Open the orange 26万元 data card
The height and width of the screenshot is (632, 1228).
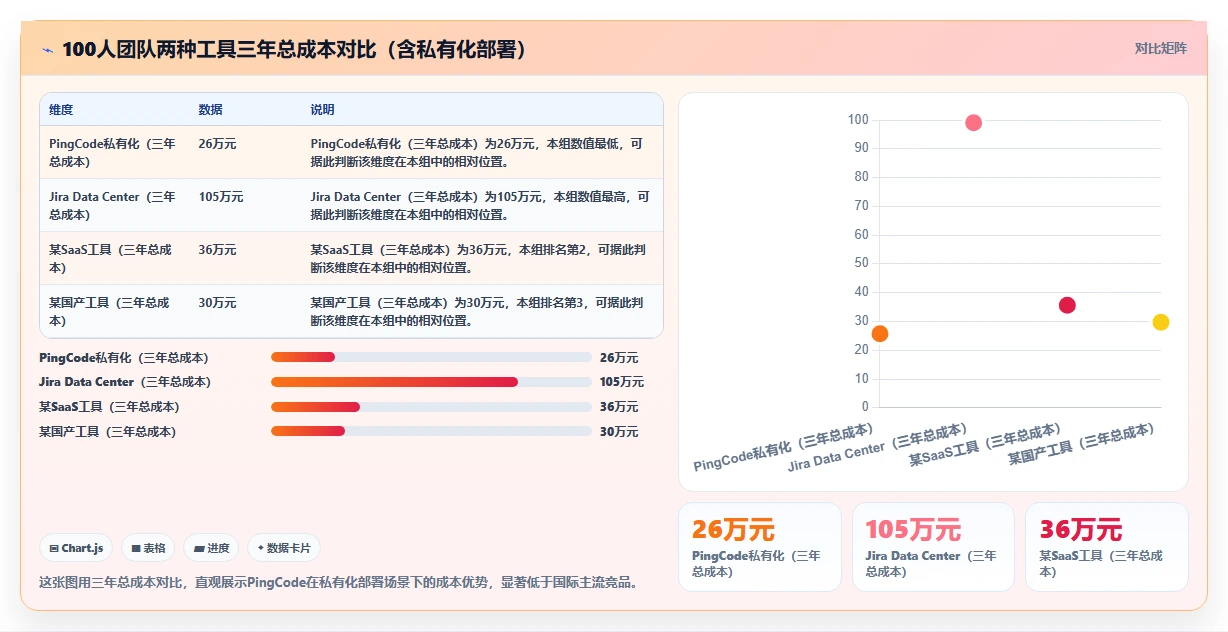click(x=760, y=547)
